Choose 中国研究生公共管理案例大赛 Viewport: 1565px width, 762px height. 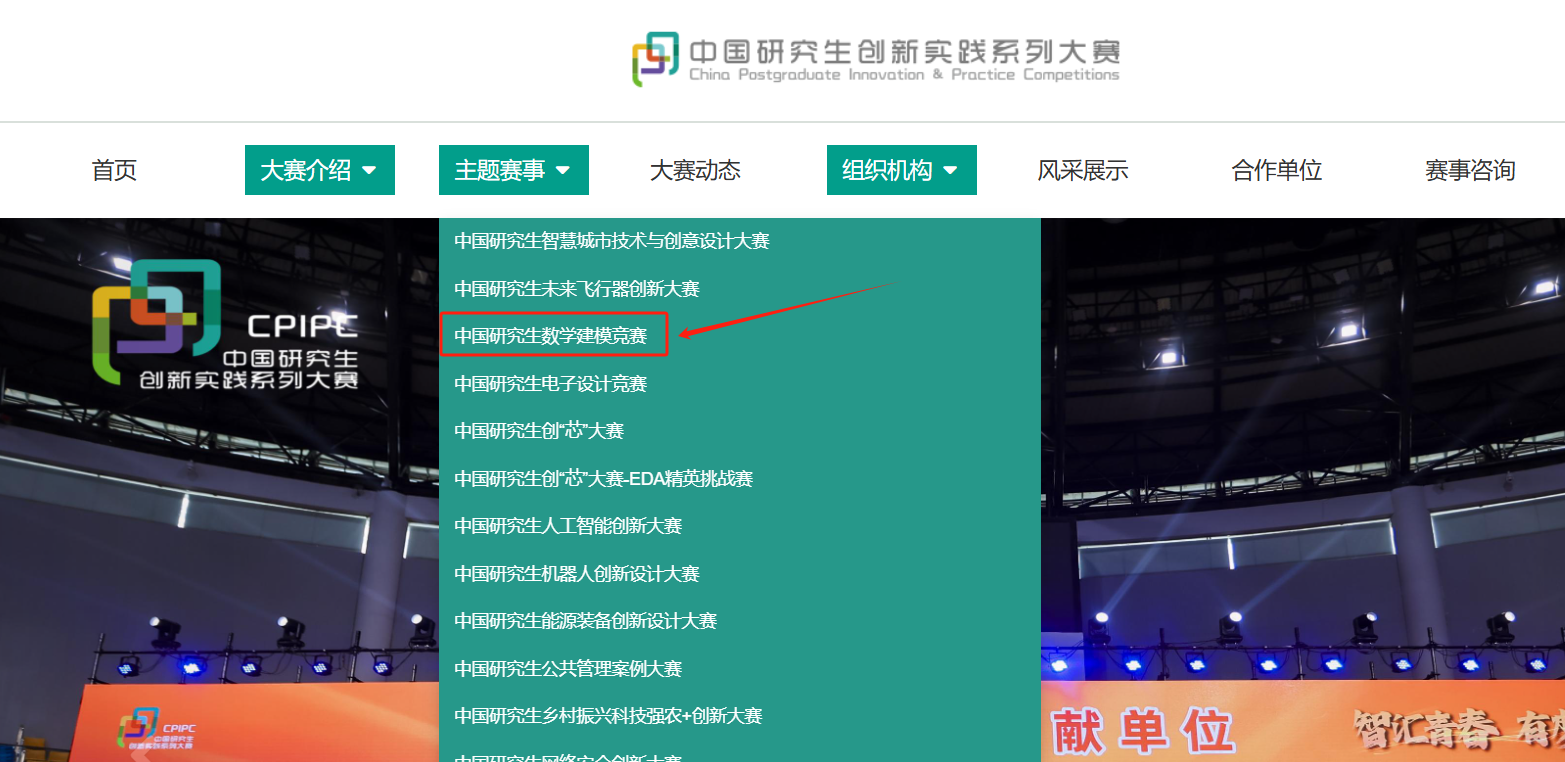click(x=568, y=668)
